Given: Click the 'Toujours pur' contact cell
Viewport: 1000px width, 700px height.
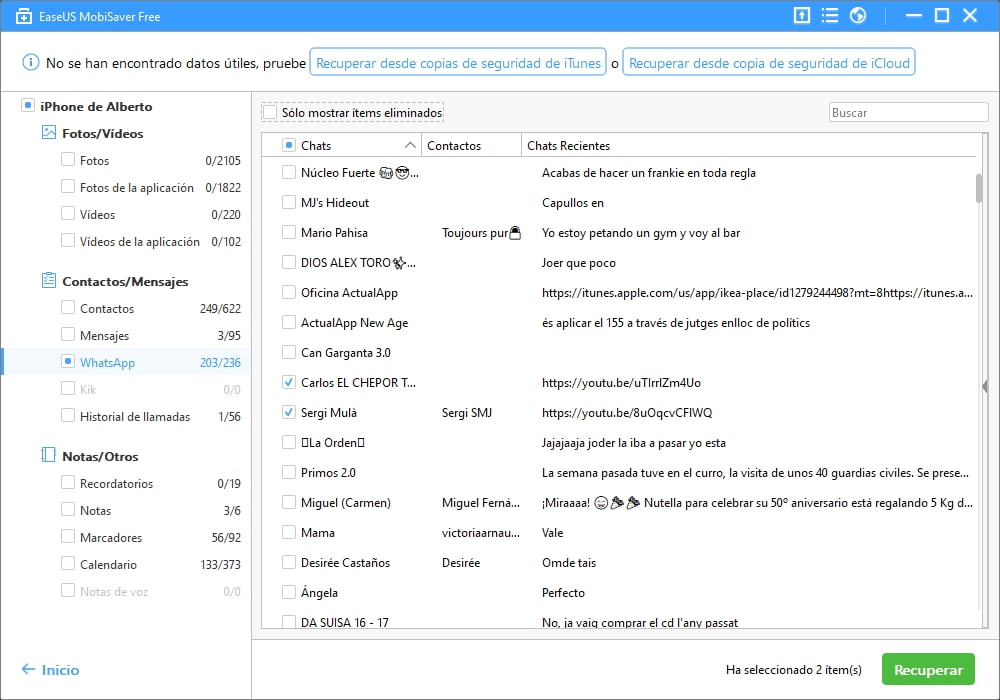Looking at the screenshot, I should [482, 233].
